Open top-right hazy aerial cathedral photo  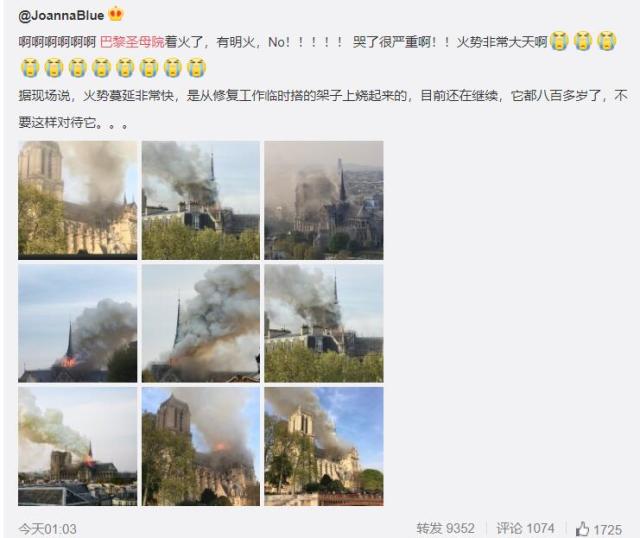click(324, 200)
